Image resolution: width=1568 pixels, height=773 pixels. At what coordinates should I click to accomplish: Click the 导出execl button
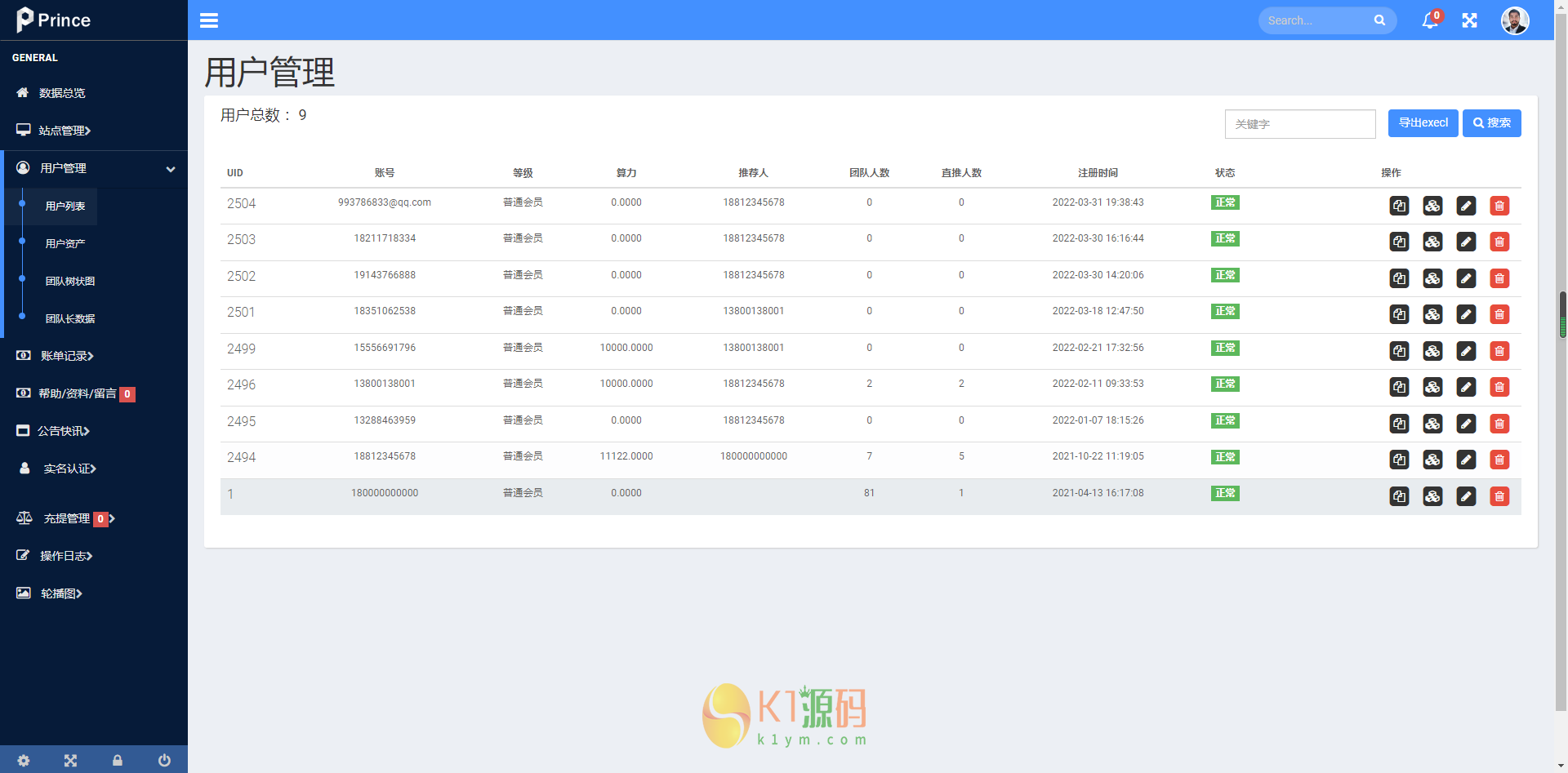1423,123
